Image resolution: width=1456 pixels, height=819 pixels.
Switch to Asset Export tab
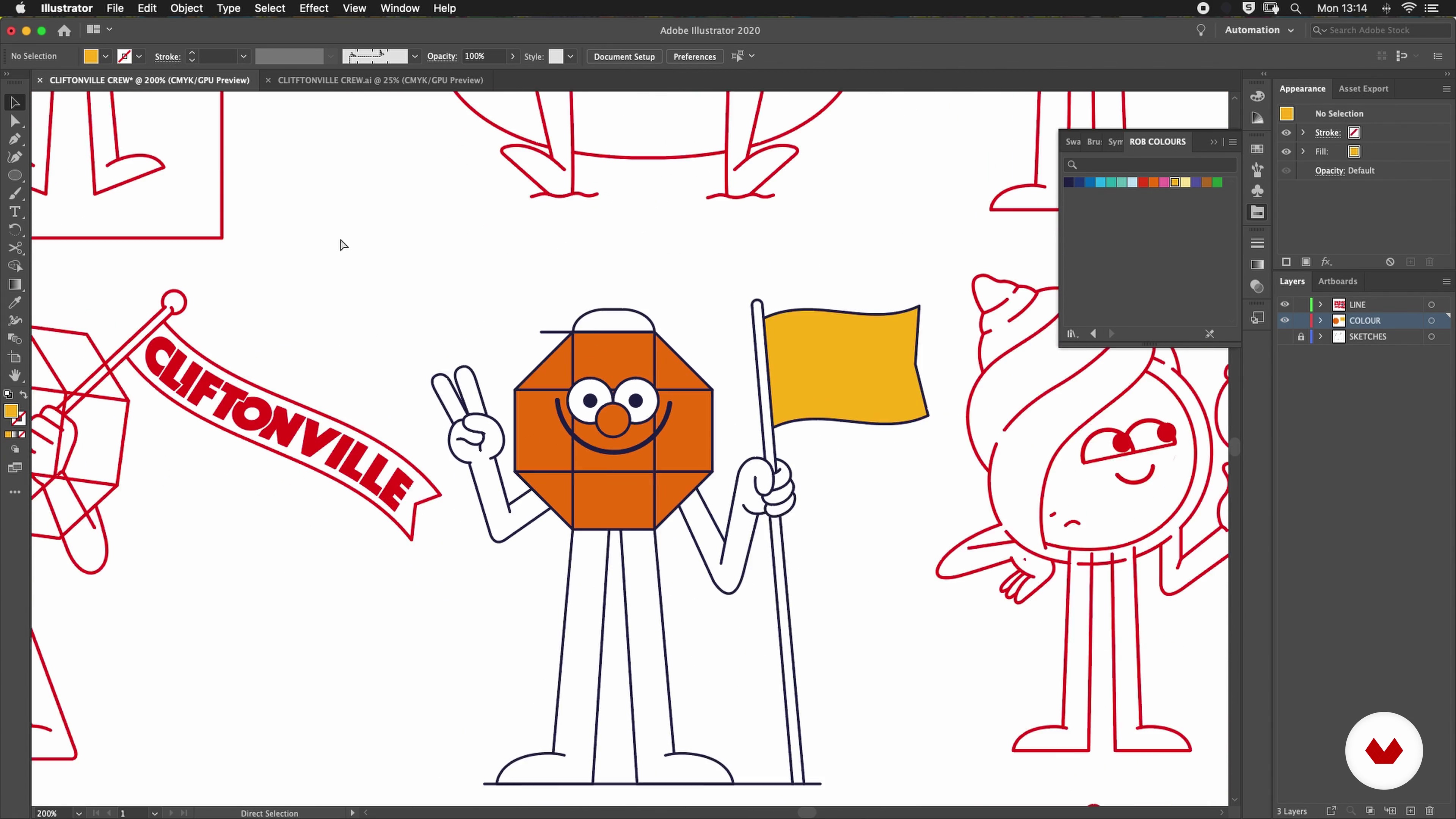(x=1363, y=89)
